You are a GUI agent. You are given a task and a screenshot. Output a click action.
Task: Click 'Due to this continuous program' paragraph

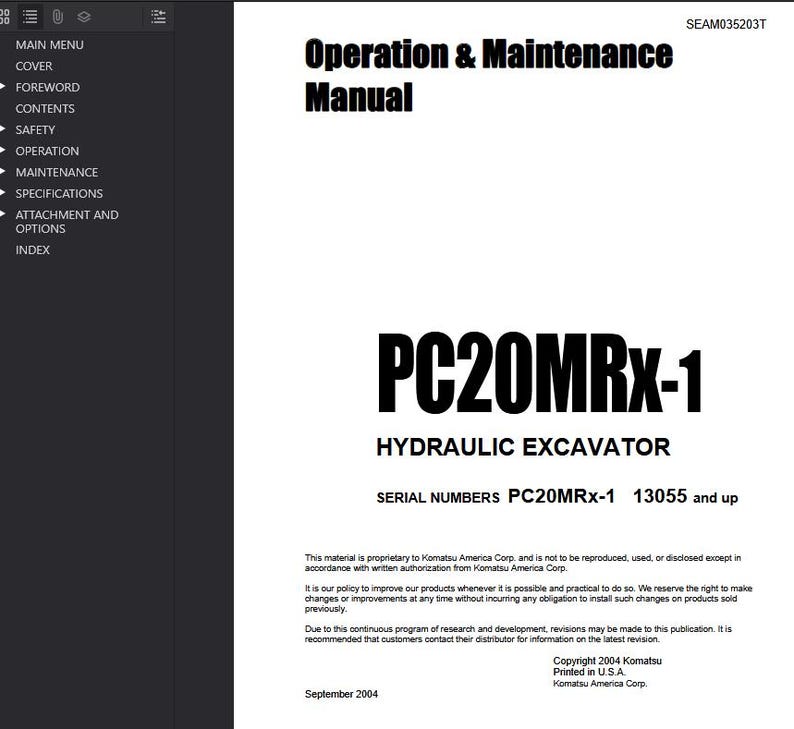pyautogui.click(x=518, y=634)
